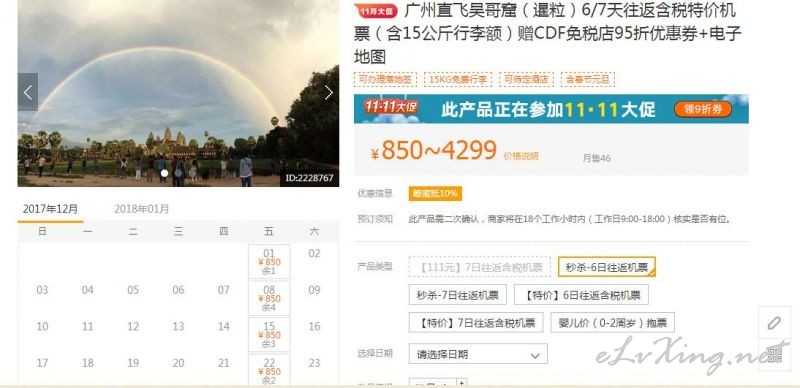Select 秒杀-6日往返机票 product type
800x388 pixels.
point(607,267)
